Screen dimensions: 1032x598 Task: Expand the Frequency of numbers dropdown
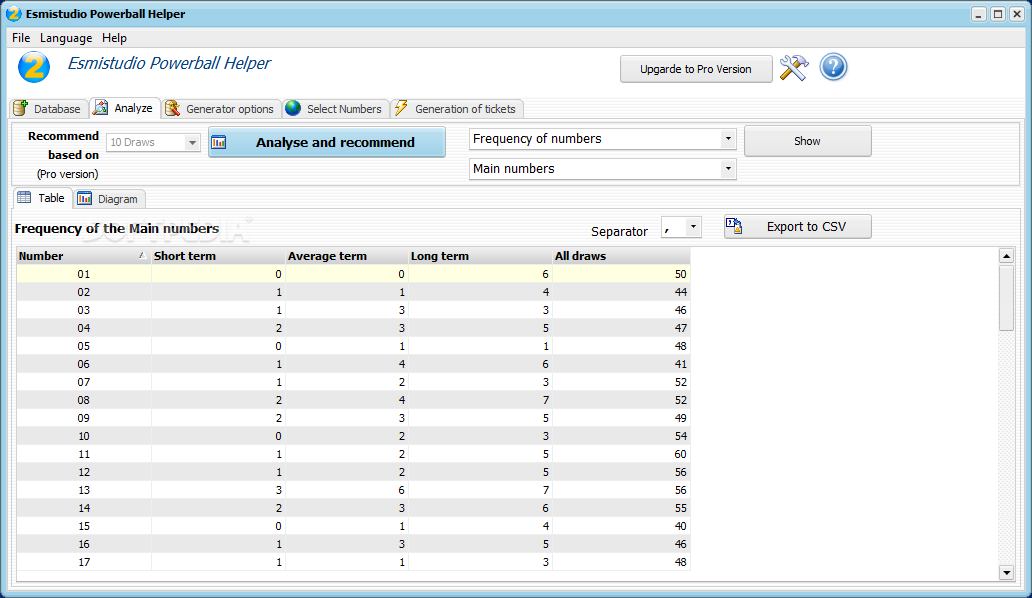tap(728, 139)
